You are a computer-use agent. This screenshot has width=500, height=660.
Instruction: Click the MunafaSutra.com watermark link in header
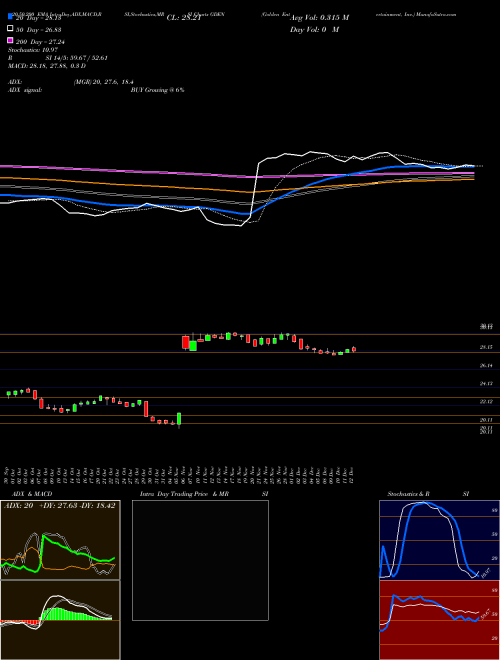tap(436, 14)
